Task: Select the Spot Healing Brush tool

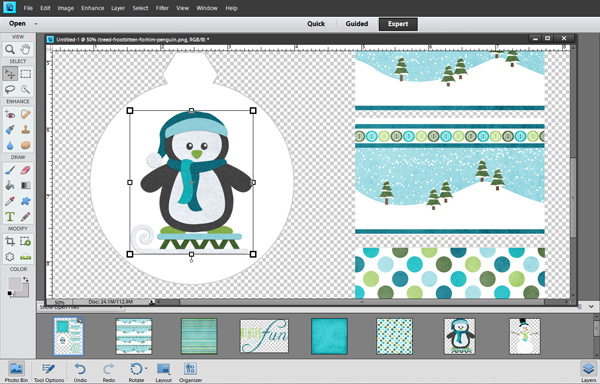Action: pyautogui.click(x=25, y=114)
